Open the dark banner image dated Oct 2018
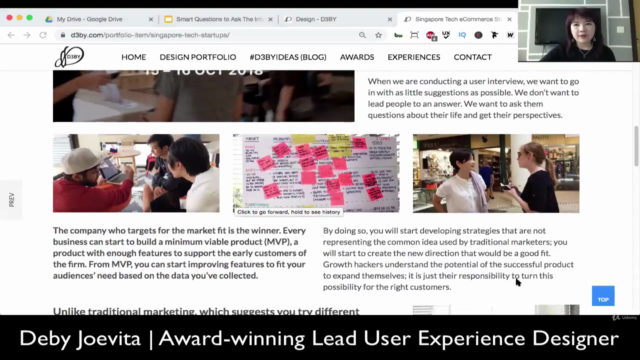The image size is (640, 360). [x=204, y=96]
